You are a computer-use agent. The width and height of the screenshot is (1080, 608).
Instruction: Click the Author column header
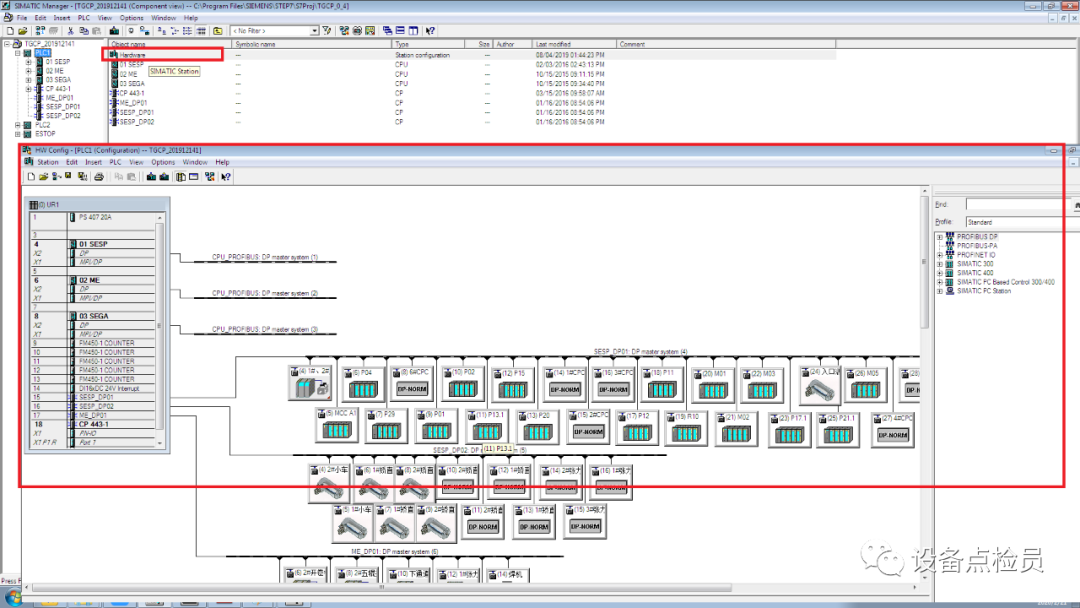point(512,44)
